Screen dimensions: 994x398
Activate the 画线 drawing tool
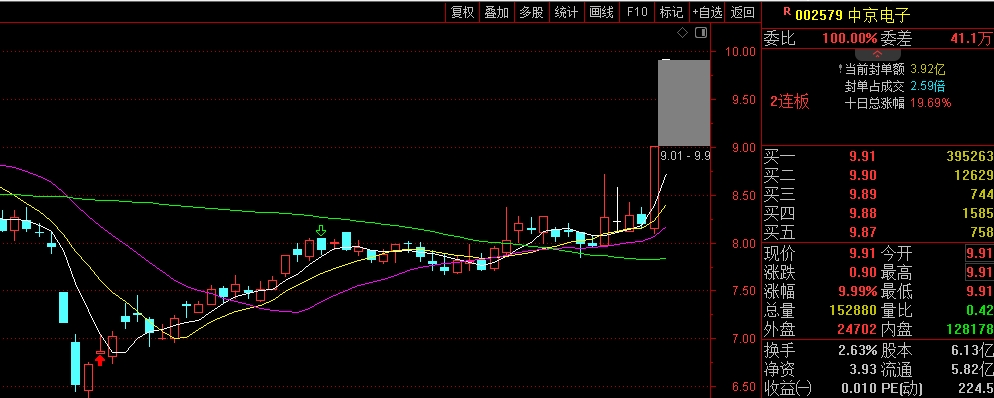click(x=601, y=12)
